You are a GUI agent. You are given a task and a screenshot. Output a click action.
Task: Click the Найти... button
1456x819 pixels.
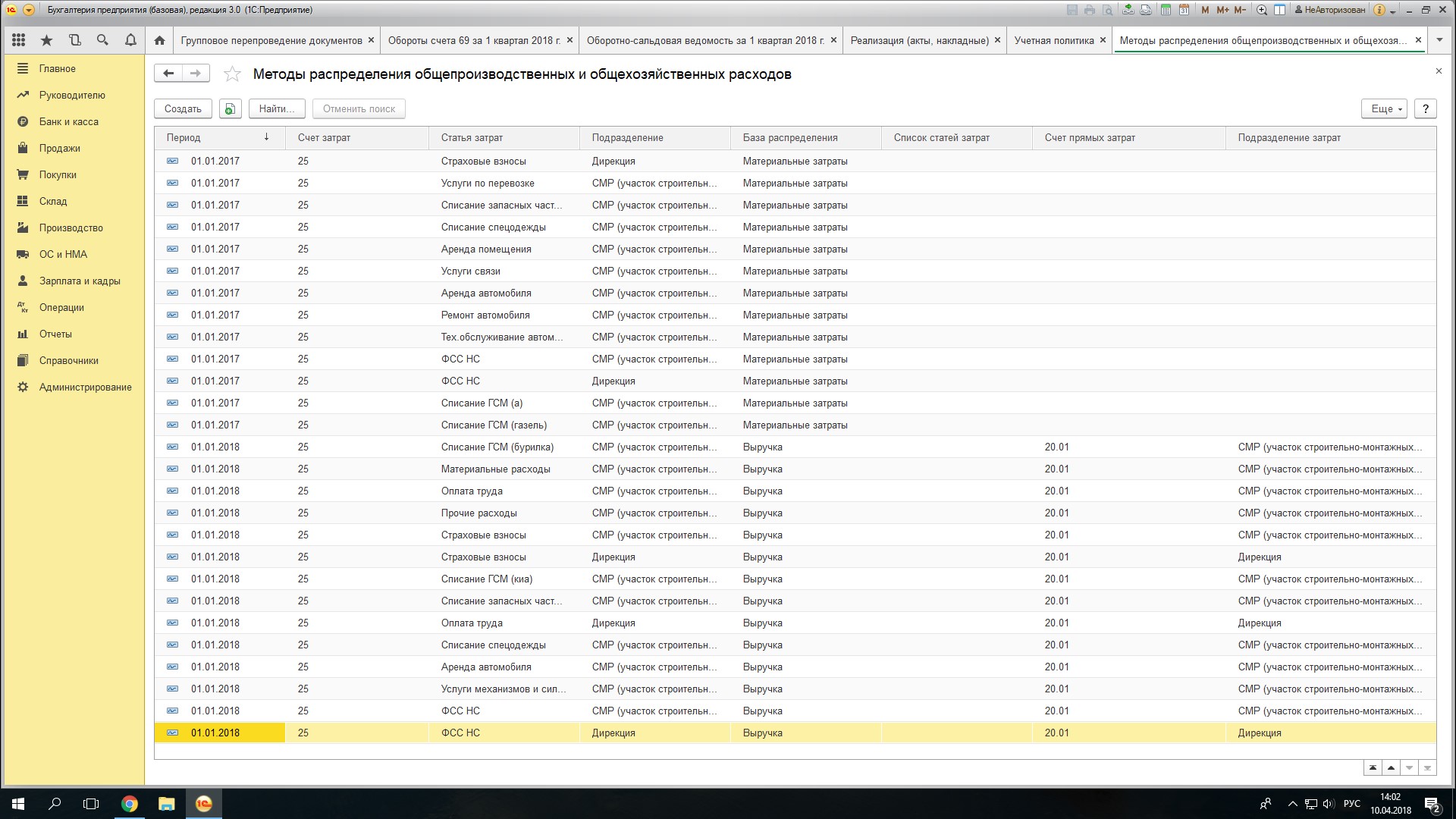tap(277, 108)
